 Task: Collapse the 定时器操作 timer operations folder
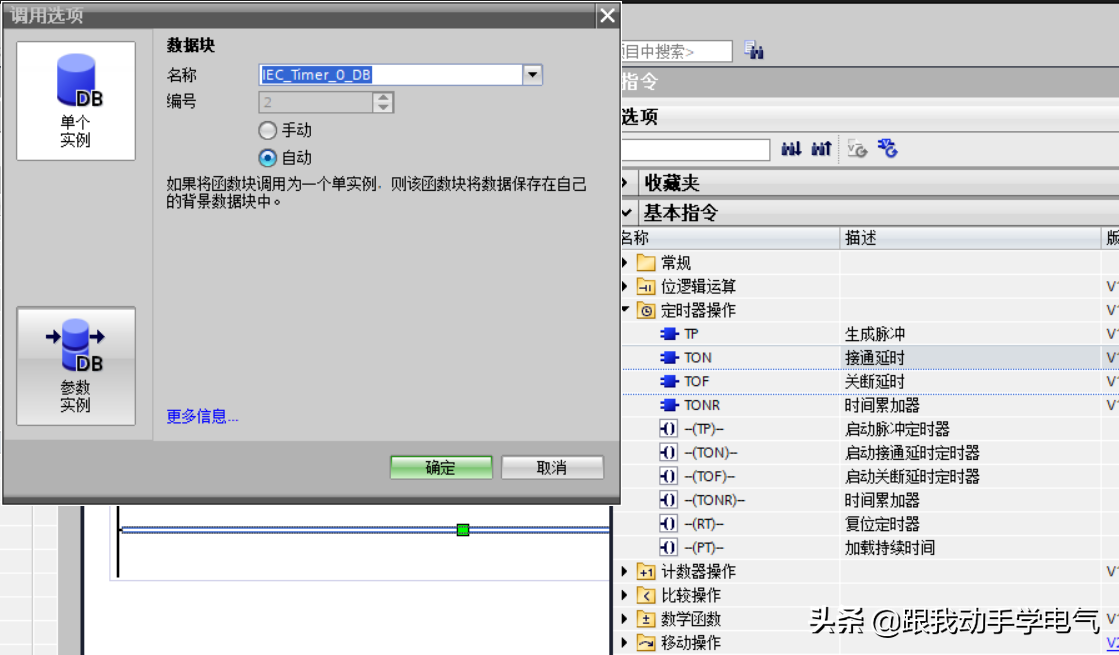point(626,310)
